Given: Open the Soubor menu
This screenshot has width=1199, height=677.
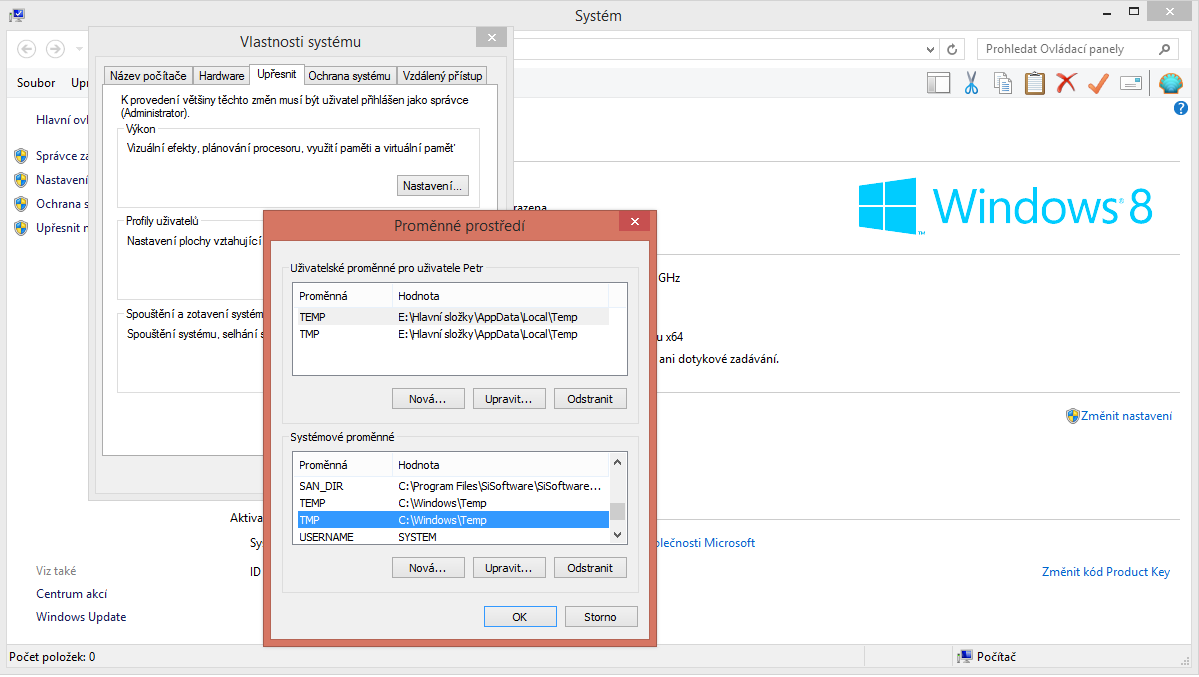Looking at the screenshot, I should tap(36, 83).
